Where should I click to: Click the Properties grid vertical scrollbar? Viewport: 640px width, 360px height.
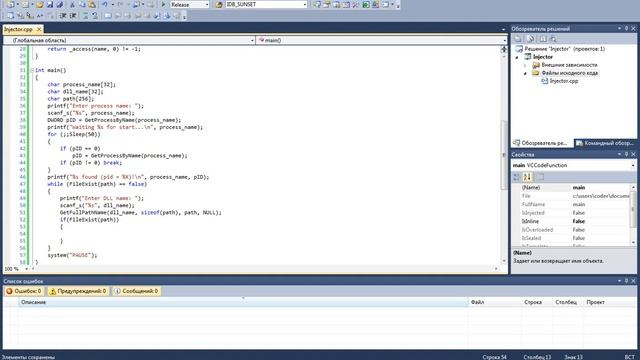[633, 208]
